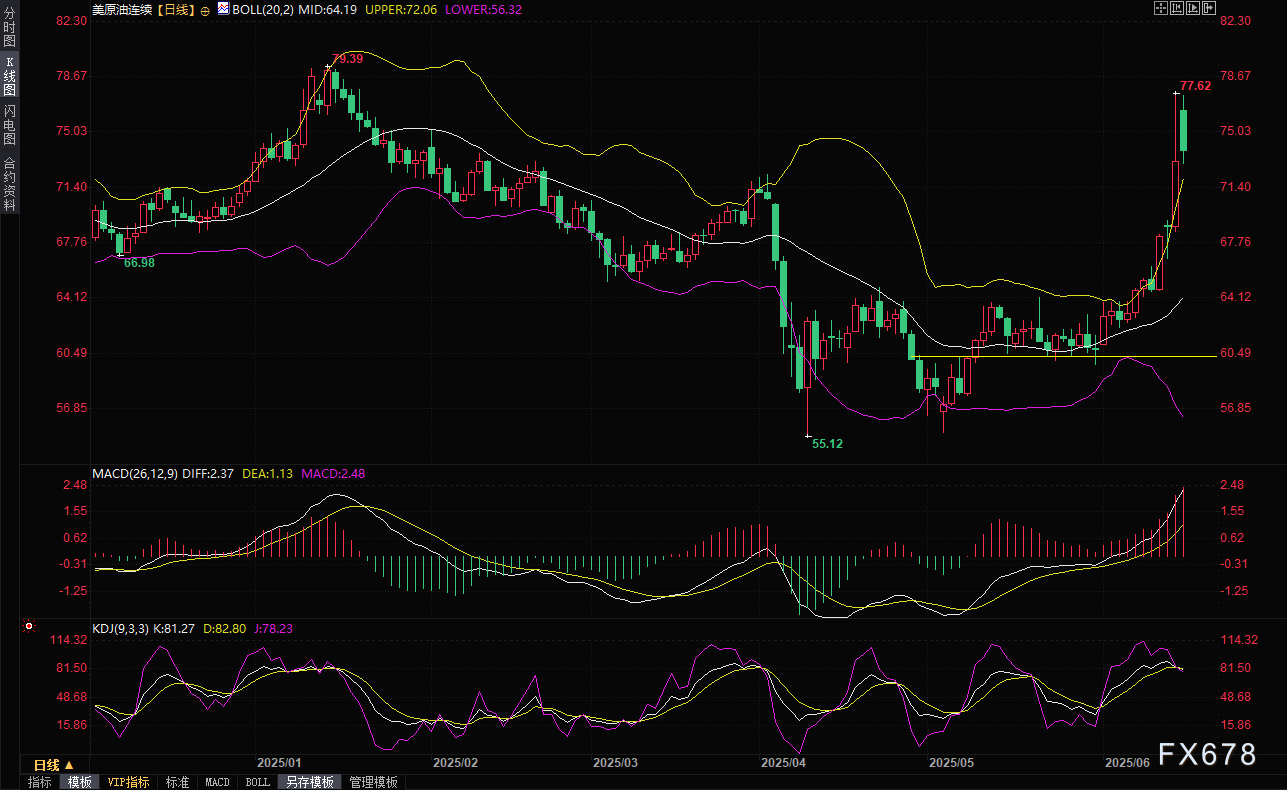Click the crosshair cursor icon
Viewport: 1287px width, 790px height.
tap(1160, 8)
